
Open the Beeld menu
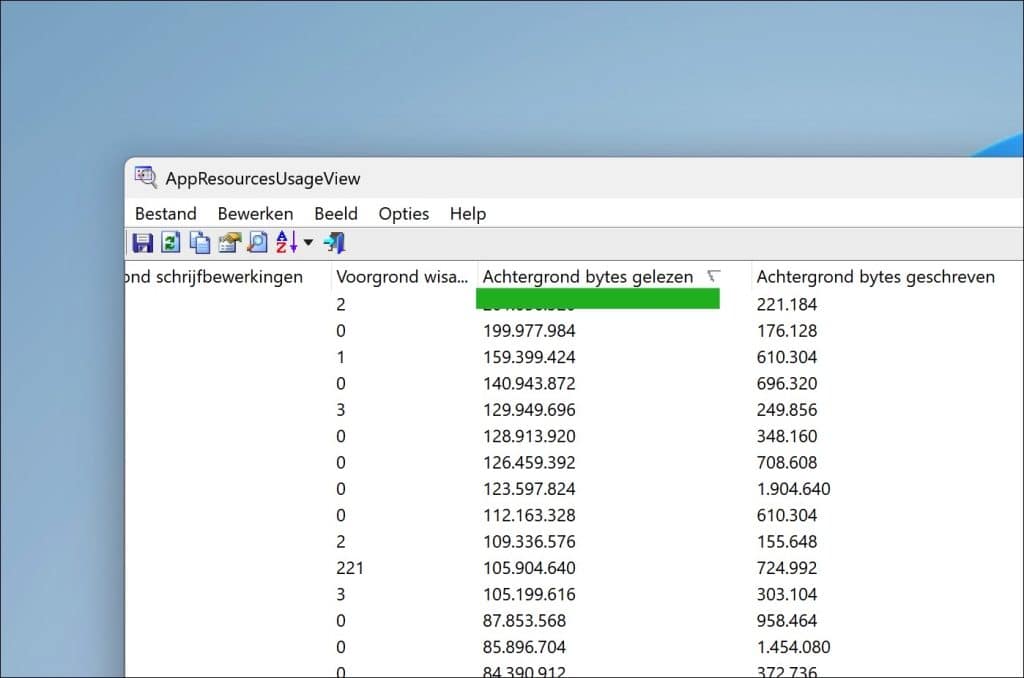pos(336,214)
